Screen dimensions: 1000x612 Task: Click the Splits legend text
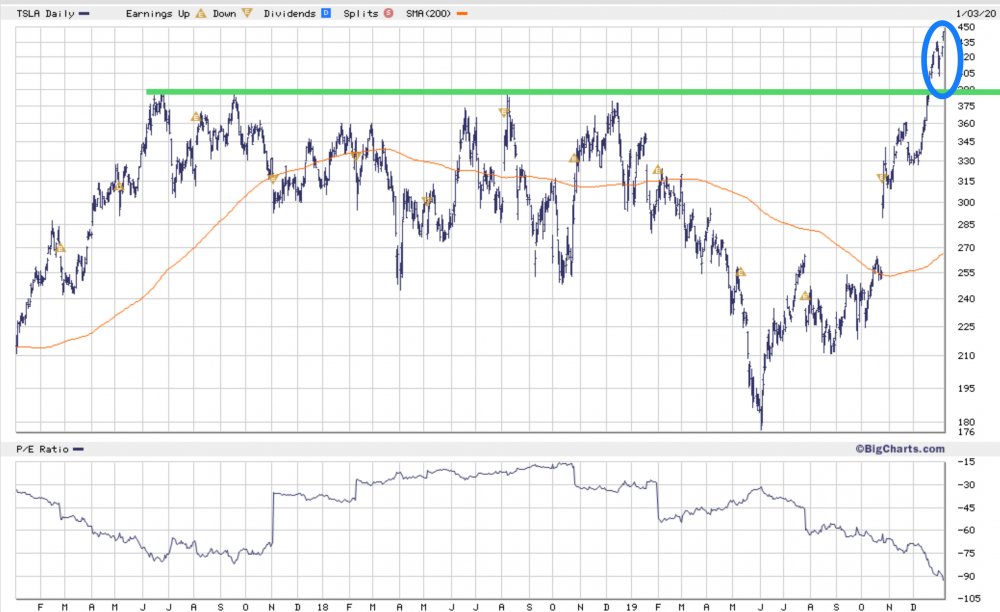pos(360,13)
